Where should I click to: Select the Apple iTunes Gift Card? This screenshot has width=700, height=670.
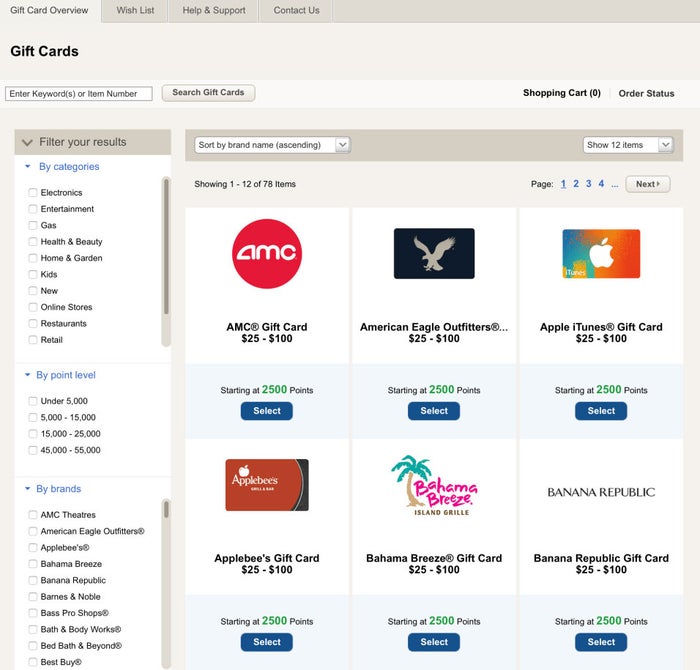[601, 411]
